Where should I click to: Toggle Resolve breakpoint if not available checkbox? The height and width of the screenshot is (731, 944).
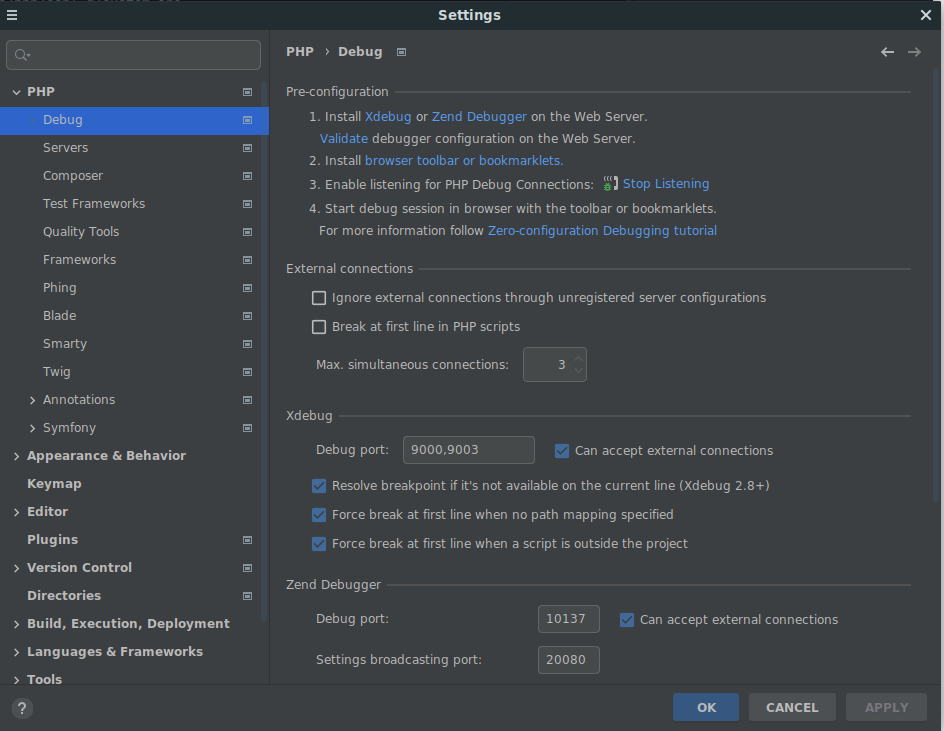point(319,486)
